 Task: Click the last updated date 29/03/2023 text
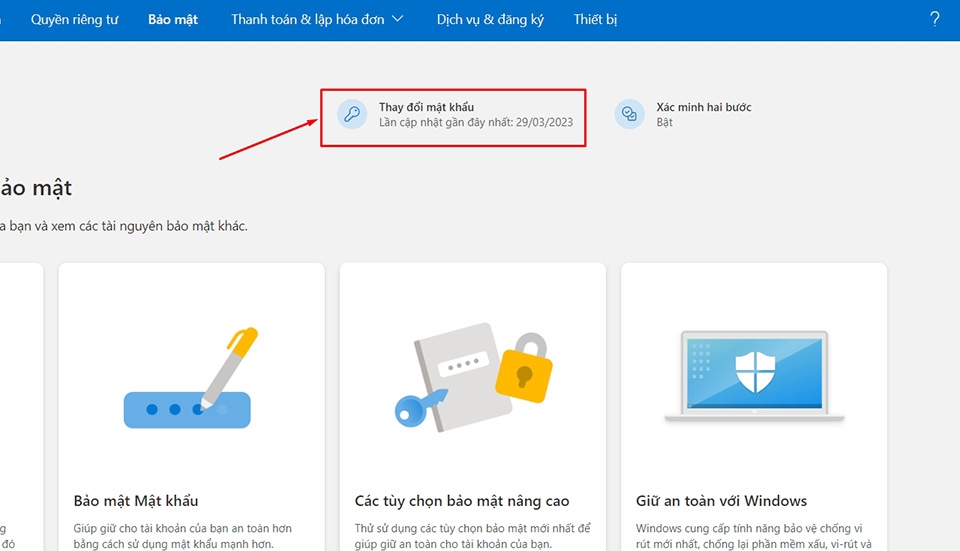[476, 122]
